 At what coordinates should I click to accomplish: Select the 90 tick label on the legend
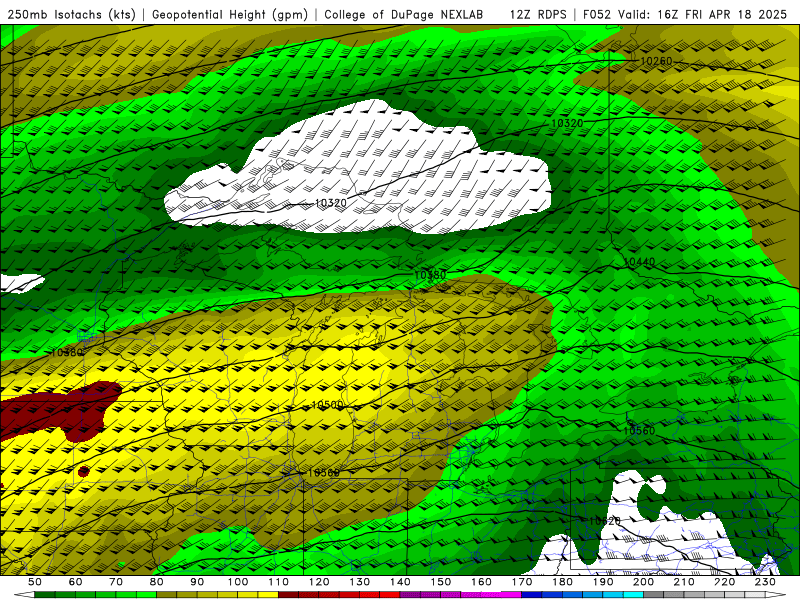(197, 582)
